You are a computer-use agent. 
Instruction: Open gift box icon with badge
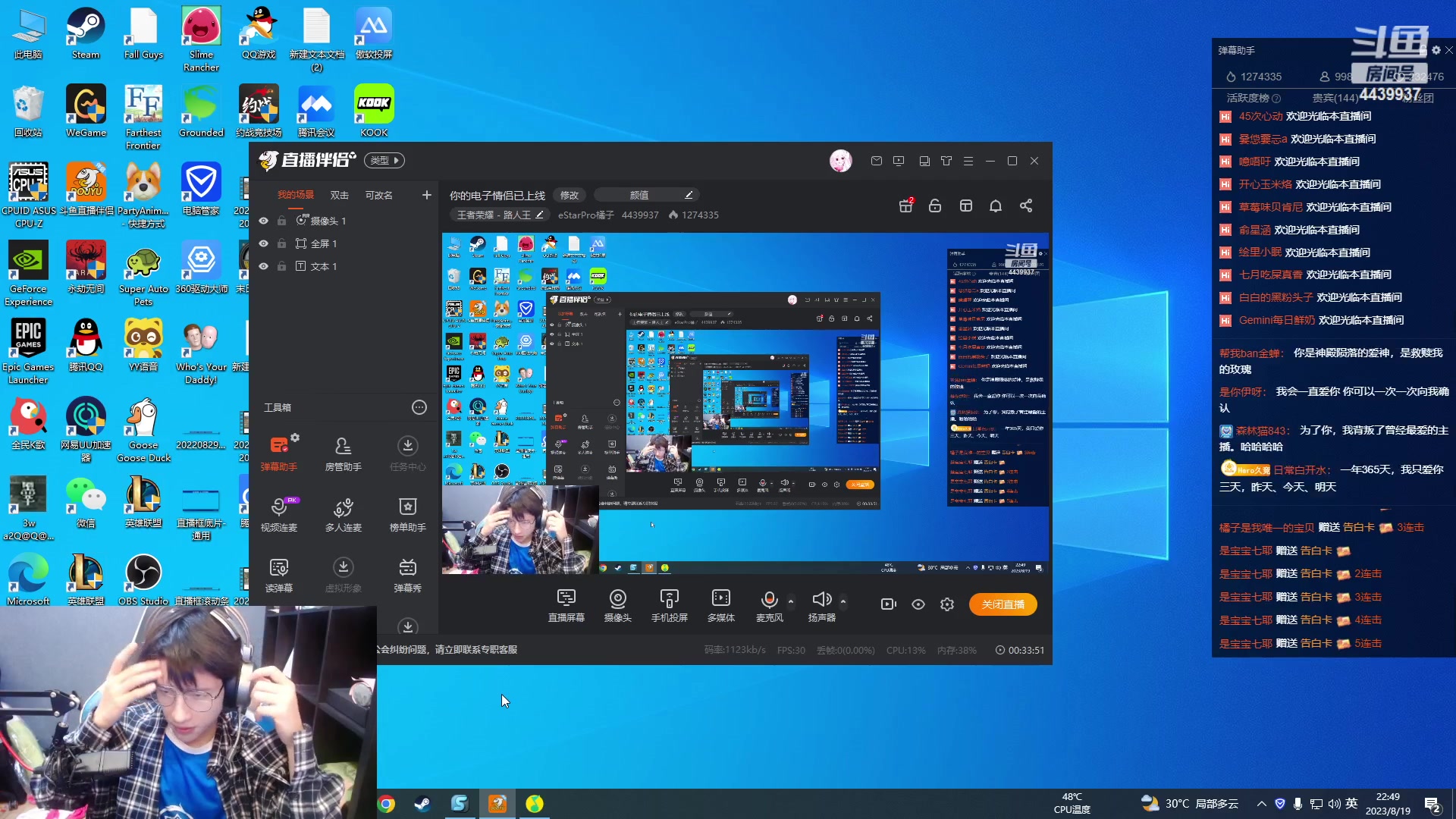pyautogui.click(x=906, y=206)
